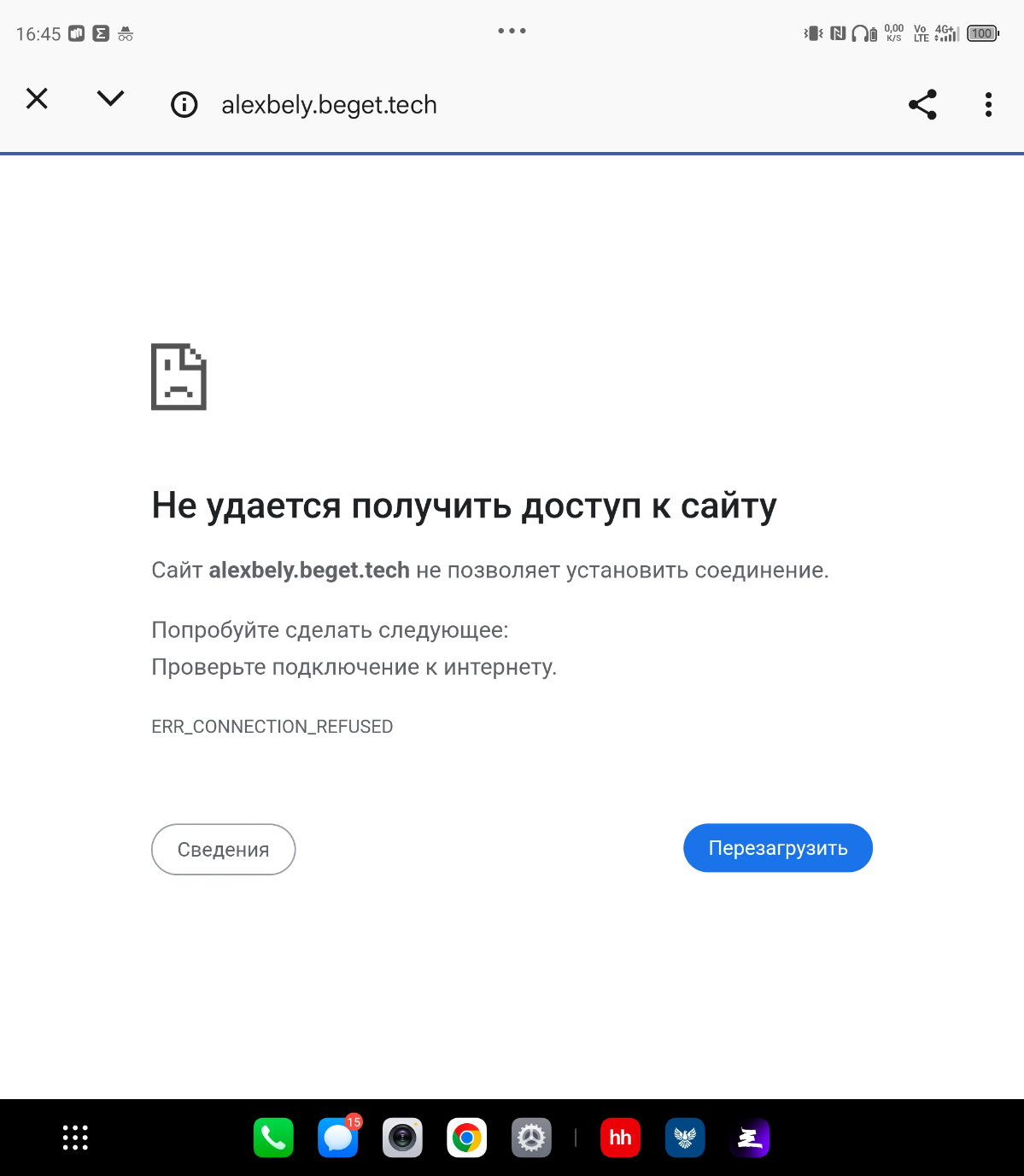Tap the 4G+ signal strength indicator
This screenshot has height=1176, width=1024.
point(946,33)
